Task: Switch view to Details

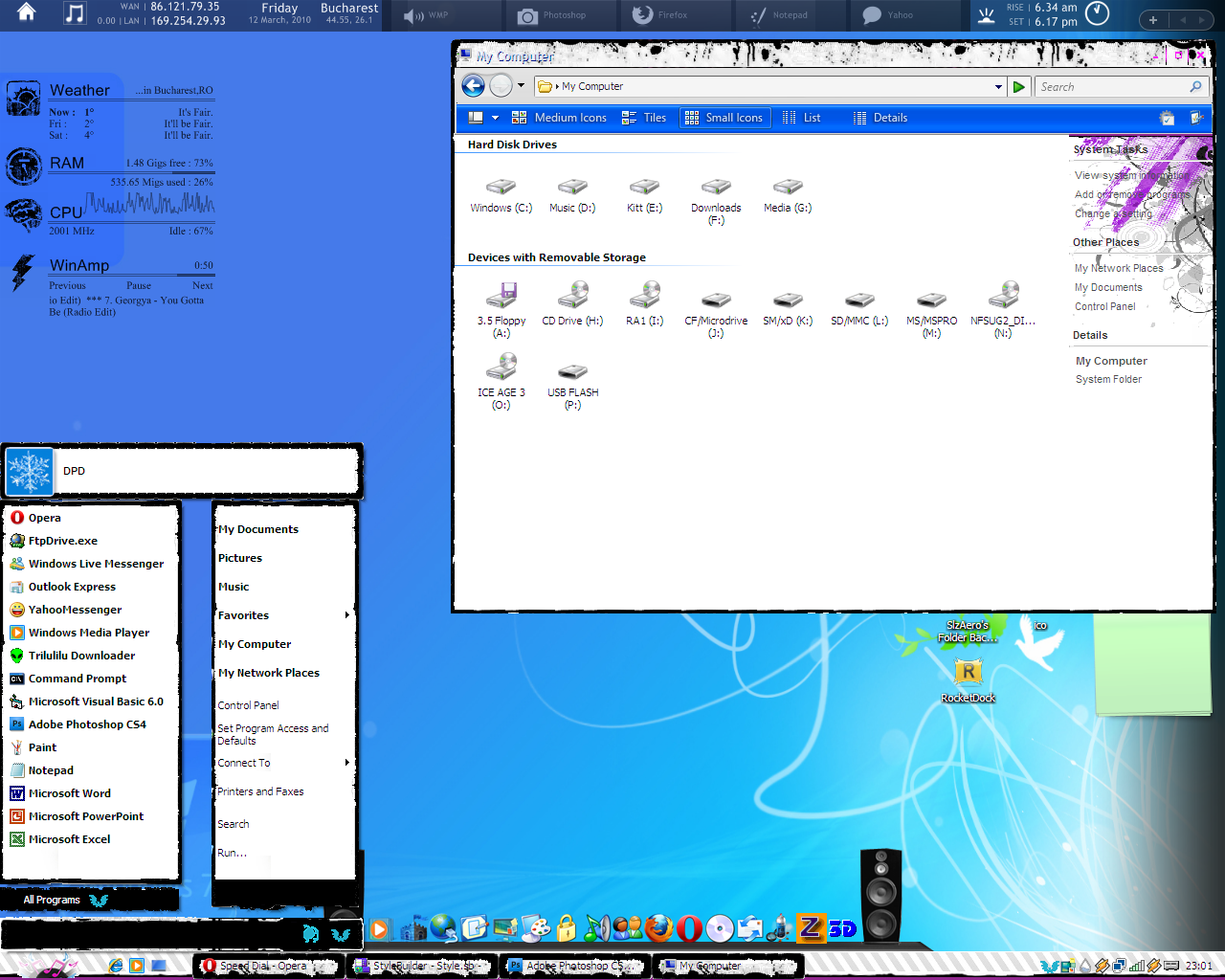Action: click(880, 118)
